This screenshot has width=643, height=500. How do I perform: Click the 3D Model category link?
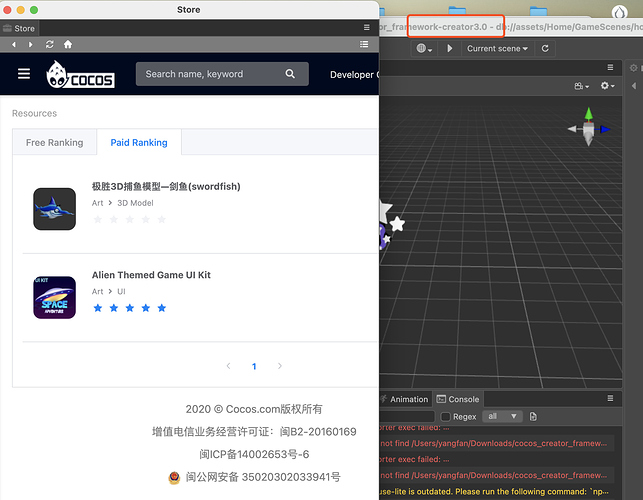tap(135, 203)
